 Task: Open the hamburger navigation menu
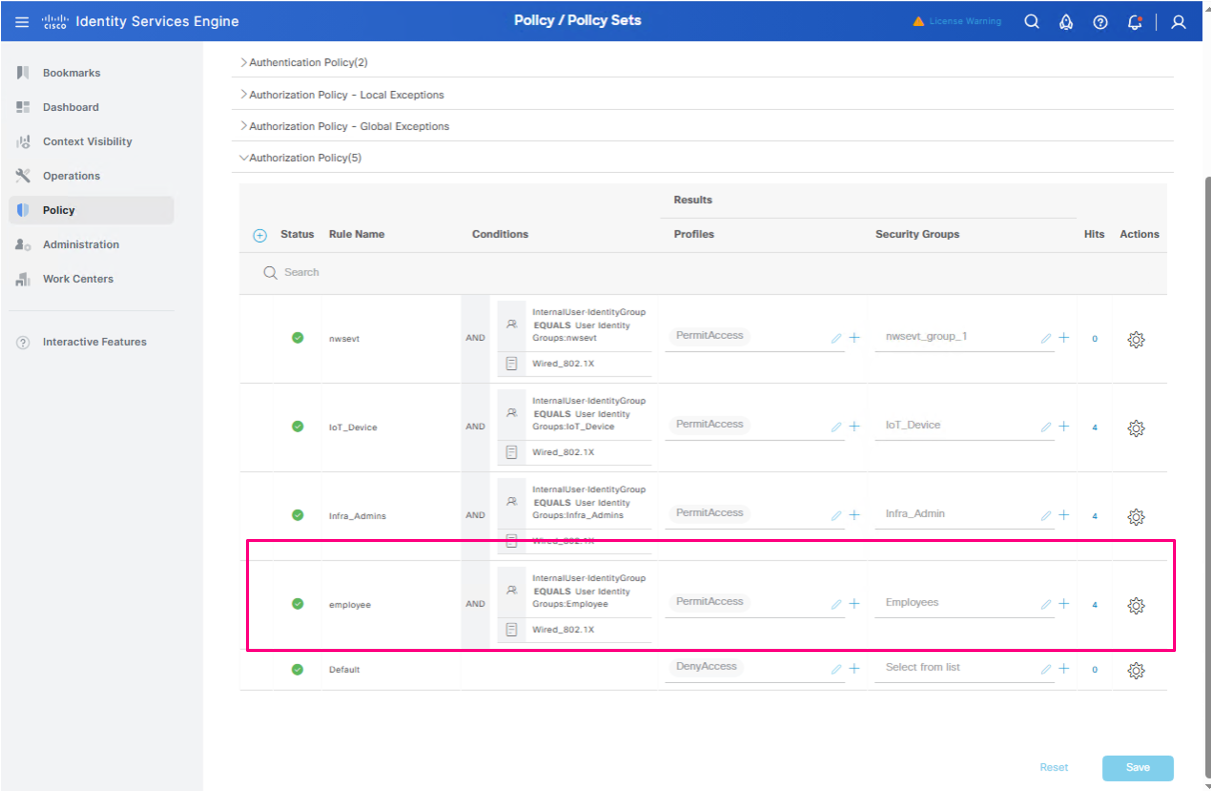pos(22,21)
